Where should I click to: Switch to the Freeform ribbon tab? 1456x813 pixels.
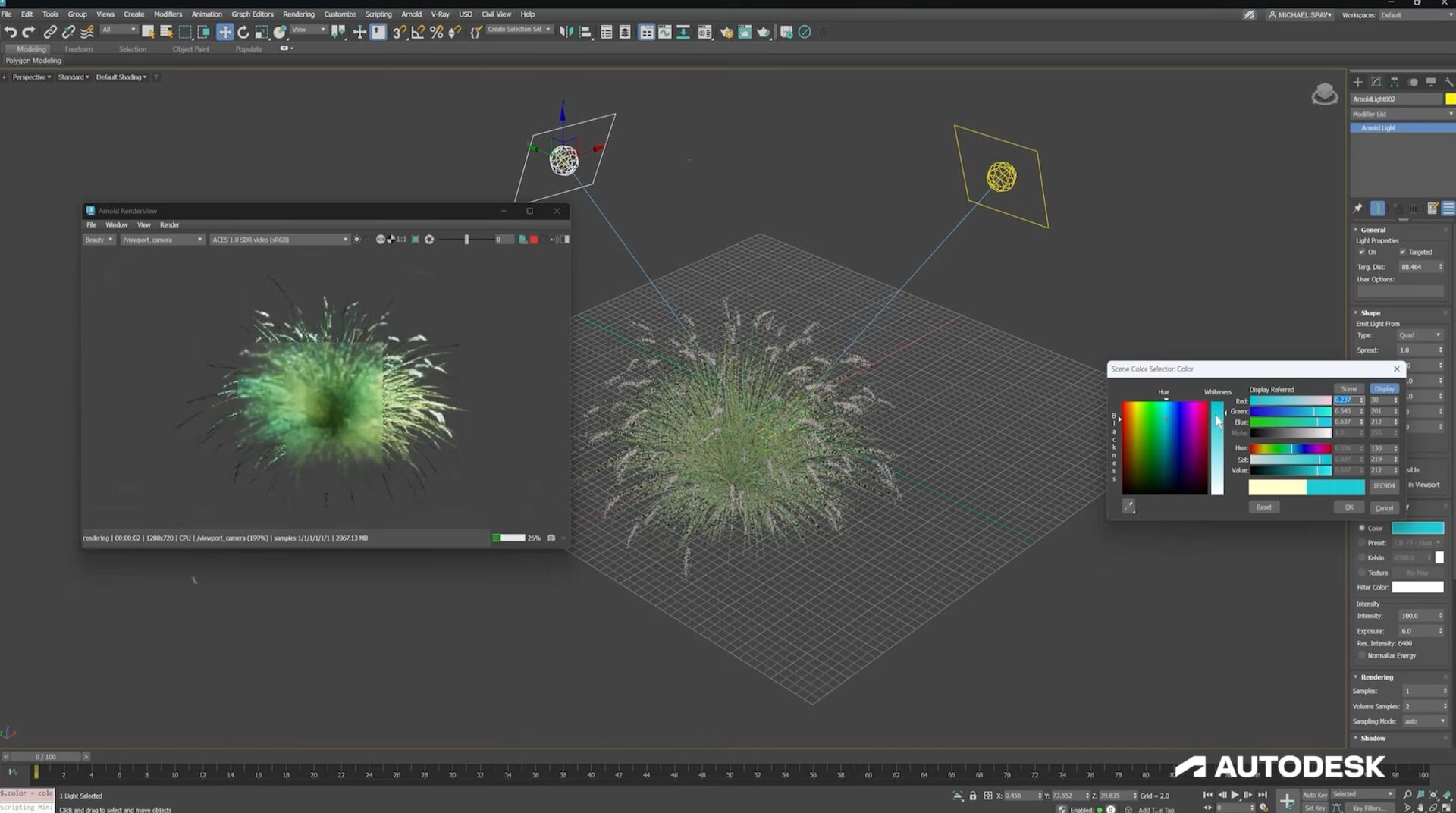click(79, 49)
